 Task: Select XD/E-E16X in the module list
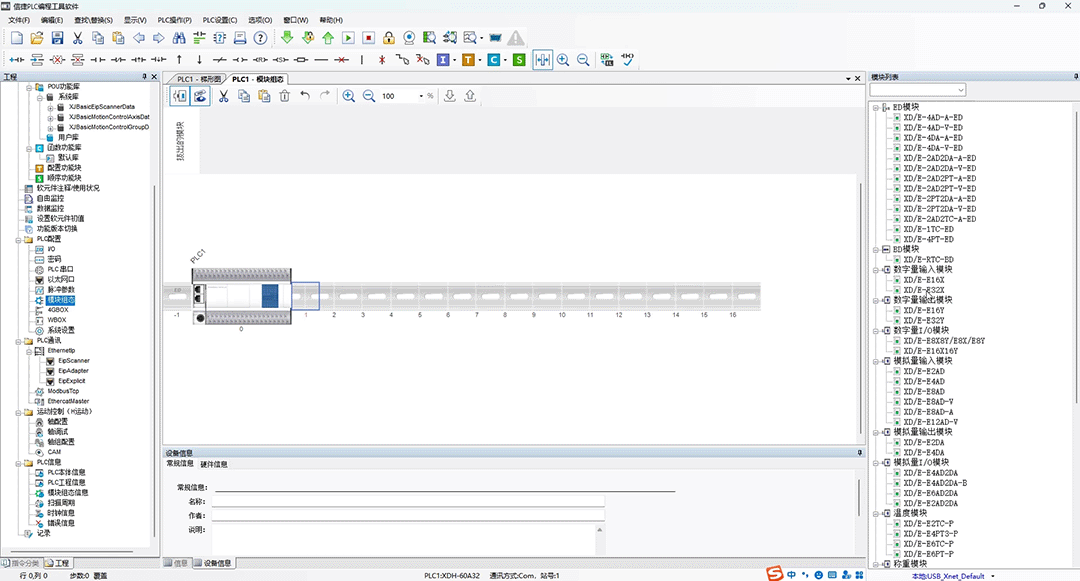coord(924,280)
